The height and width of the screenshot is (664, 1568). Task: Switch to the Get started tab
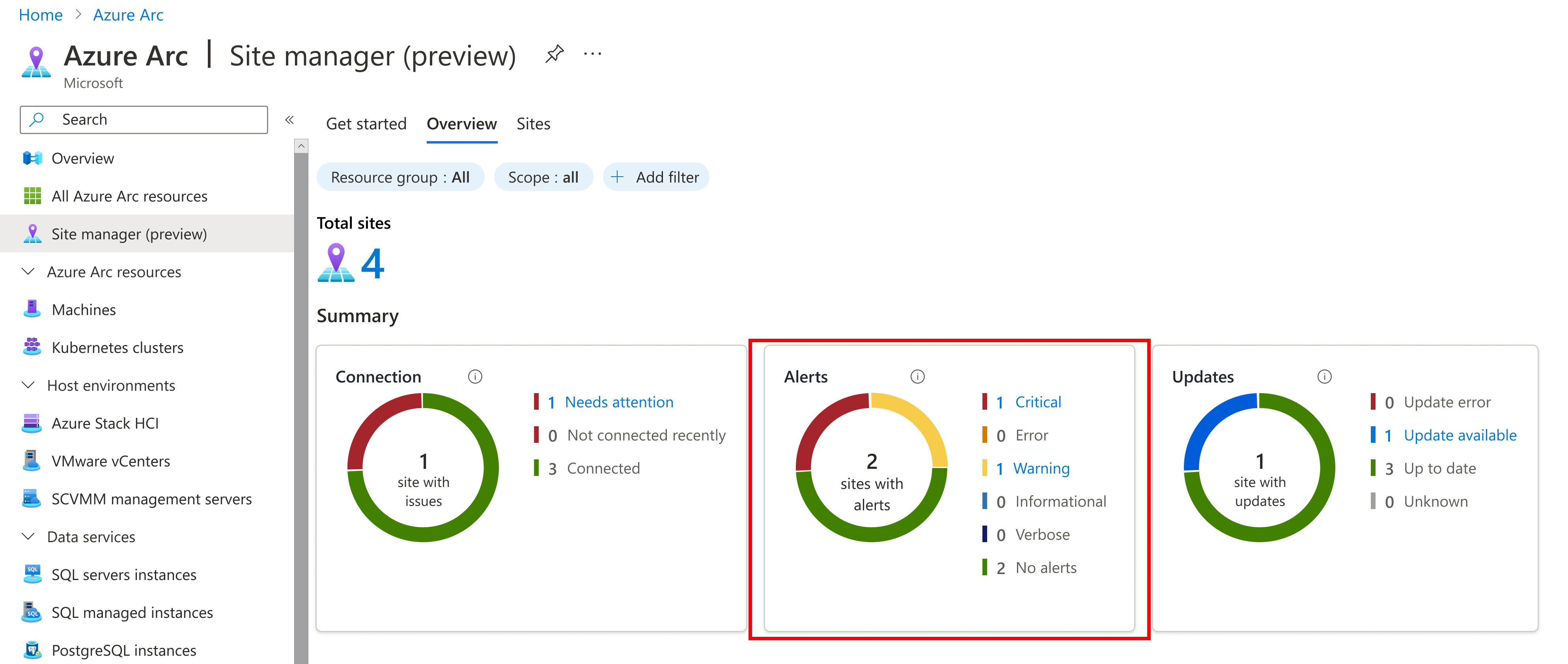click(x=366, y=124)
